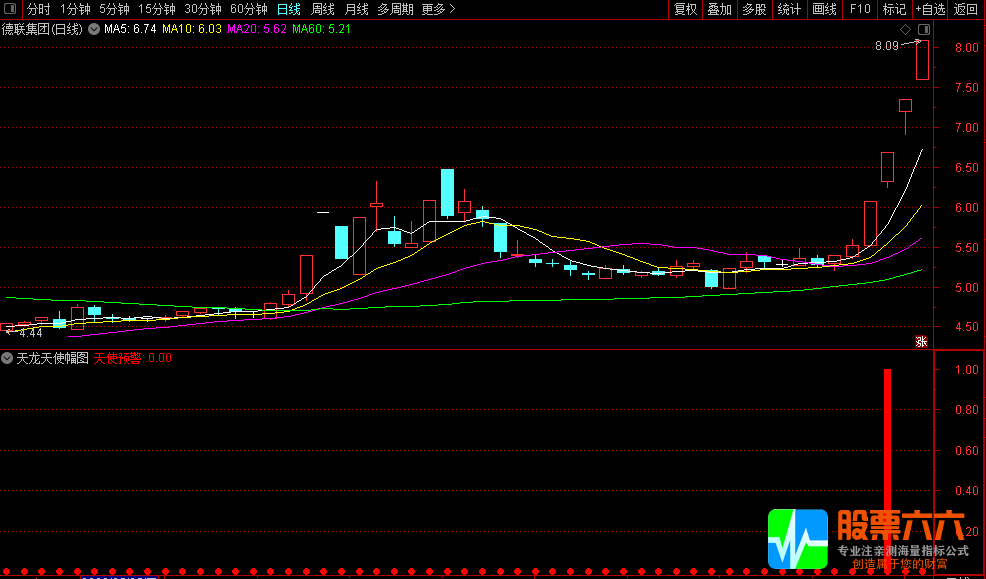Click the 5.00 price axis label
The width and height of the screenshot is (986, 579).
pos(967,287)
